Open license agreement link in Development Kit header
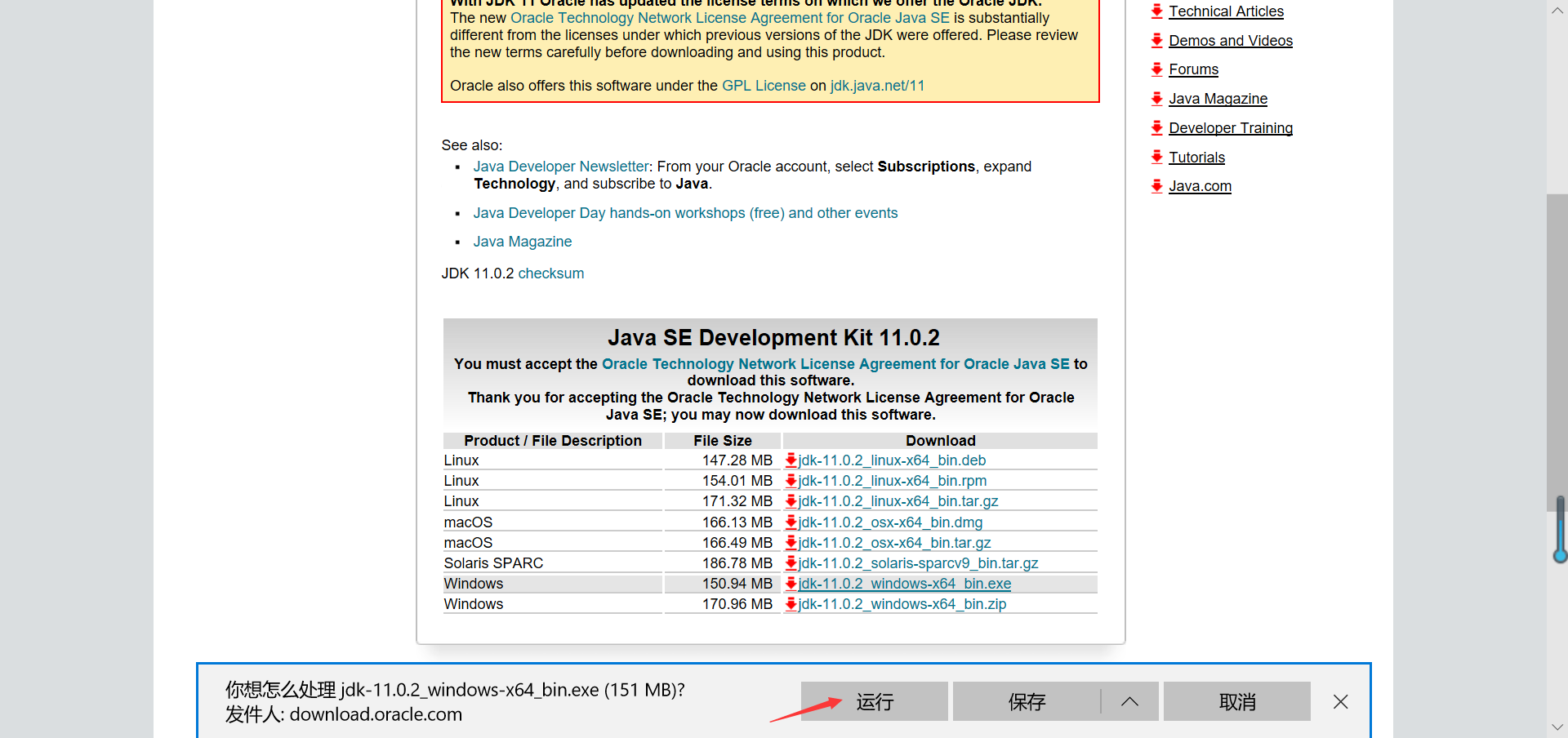 (x=835, y=364)
